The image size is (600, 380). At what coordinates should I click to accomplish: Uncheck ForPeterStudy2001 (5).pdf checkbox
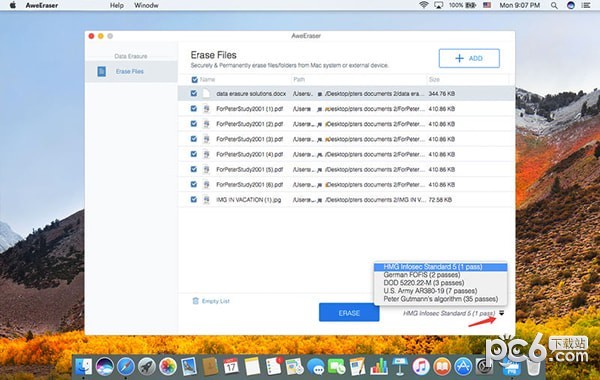(194, 169)
